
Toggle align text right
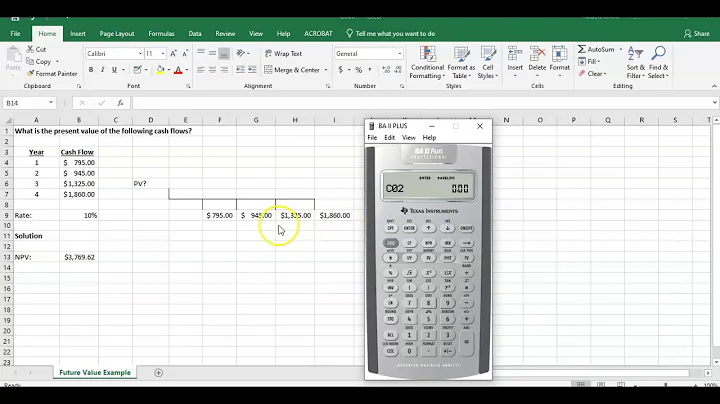pos(224,70)
